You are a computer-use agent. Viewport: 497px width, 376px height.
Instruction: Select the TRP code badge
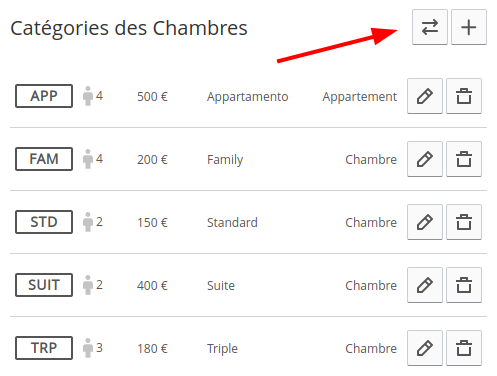44,348
